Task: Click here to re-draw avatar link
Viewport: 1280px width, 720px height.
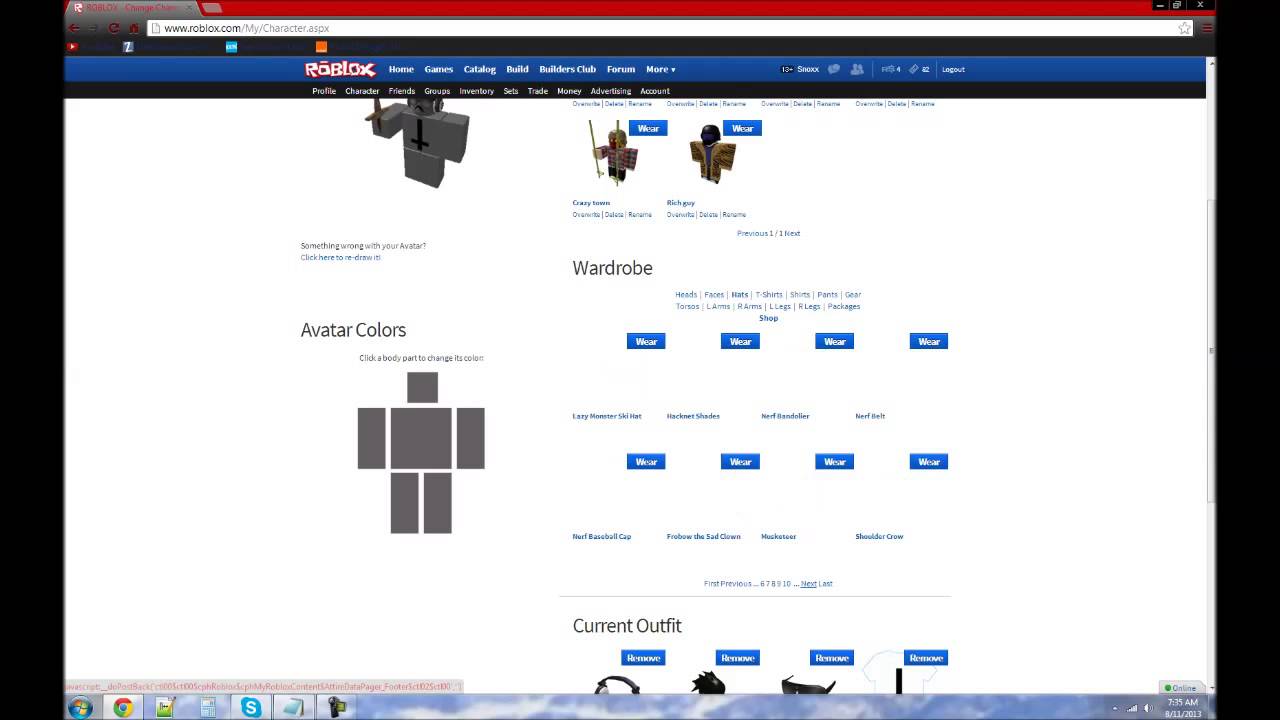Action: tap(340, 257)
